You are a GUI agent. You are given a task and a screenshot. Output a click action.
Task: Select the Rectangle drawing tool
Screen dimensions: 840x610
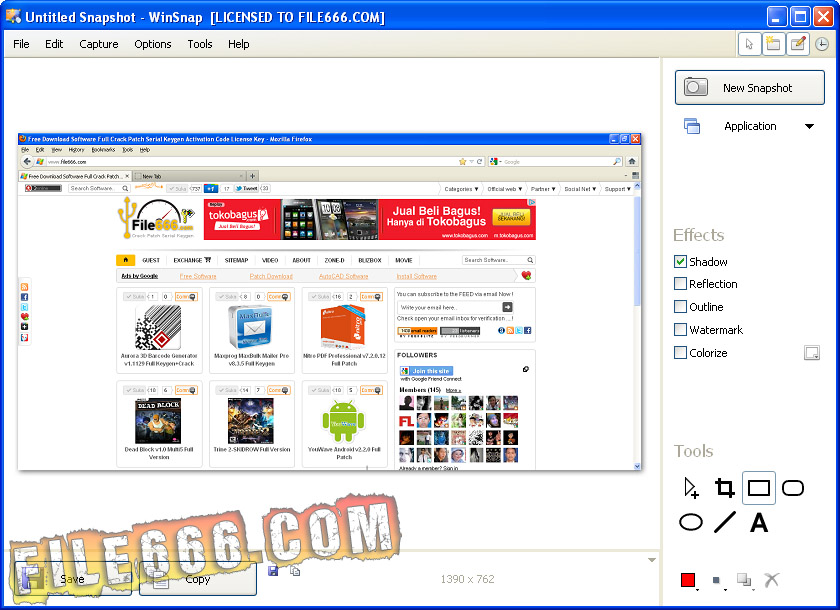[x=759, y=488]
